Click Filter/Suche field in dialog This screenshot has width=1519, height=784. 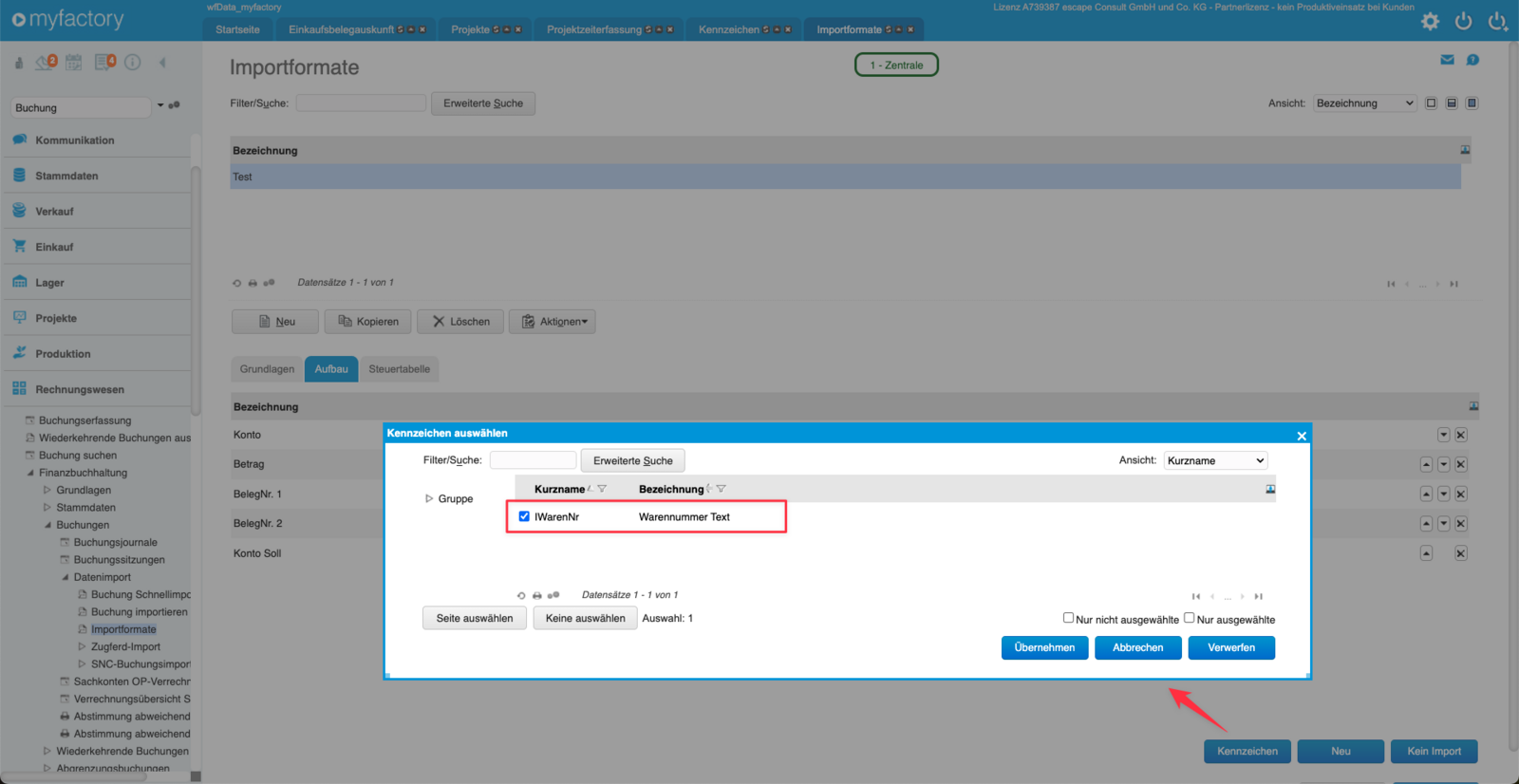[533, 459]
